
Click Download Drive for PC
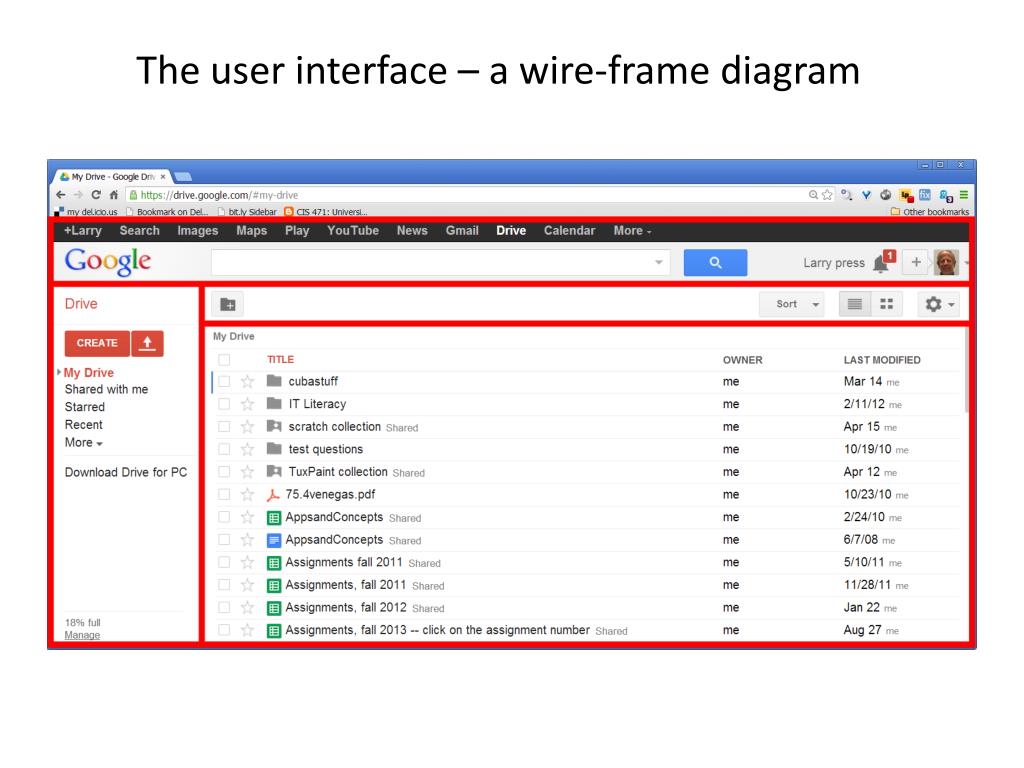[x=125, y=472]
